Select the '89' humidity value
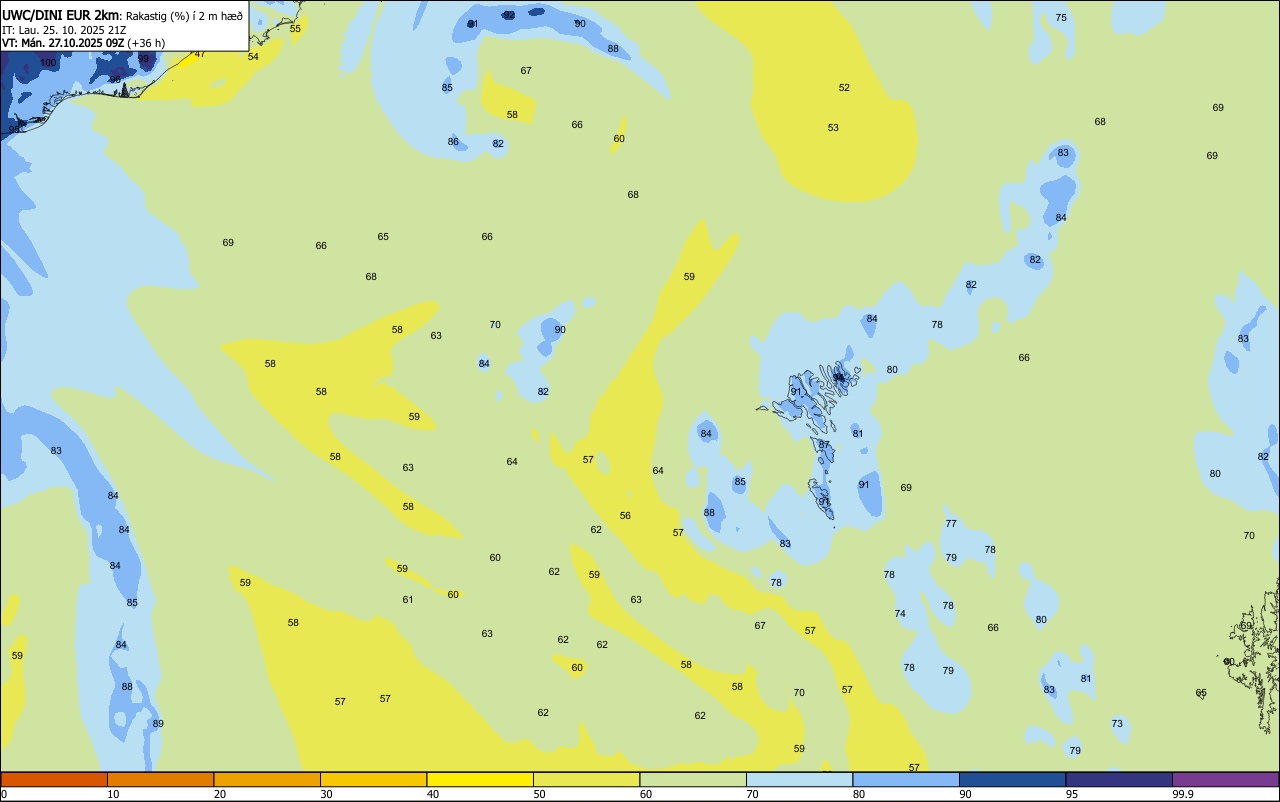Image resolution: width=1280 pixels, height=802 pixels. pyautogui.click(x=158, y=724)
